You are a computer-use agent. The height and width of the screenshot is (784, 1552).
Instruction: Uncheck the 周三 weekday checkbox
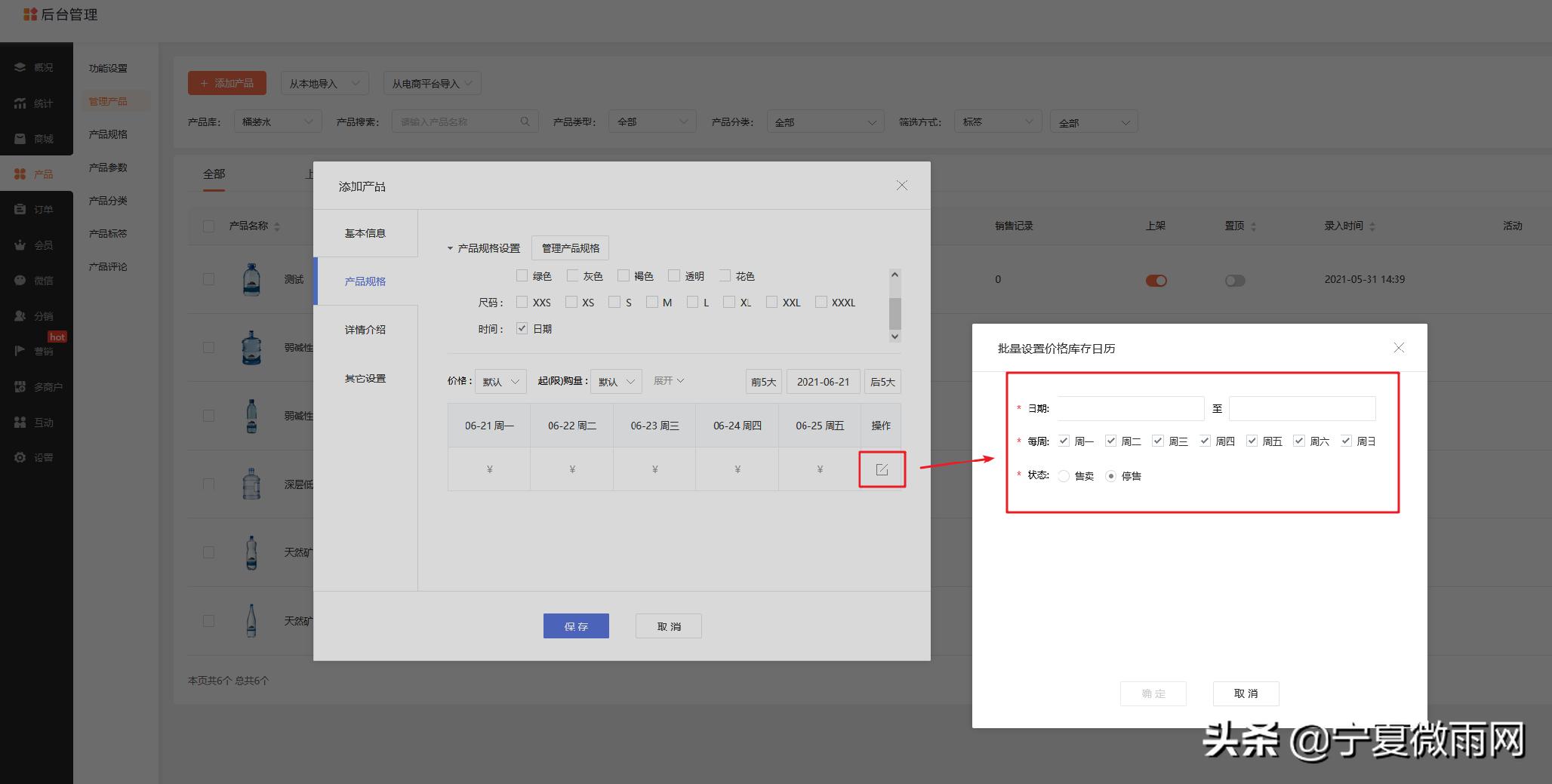(1158, 441)
